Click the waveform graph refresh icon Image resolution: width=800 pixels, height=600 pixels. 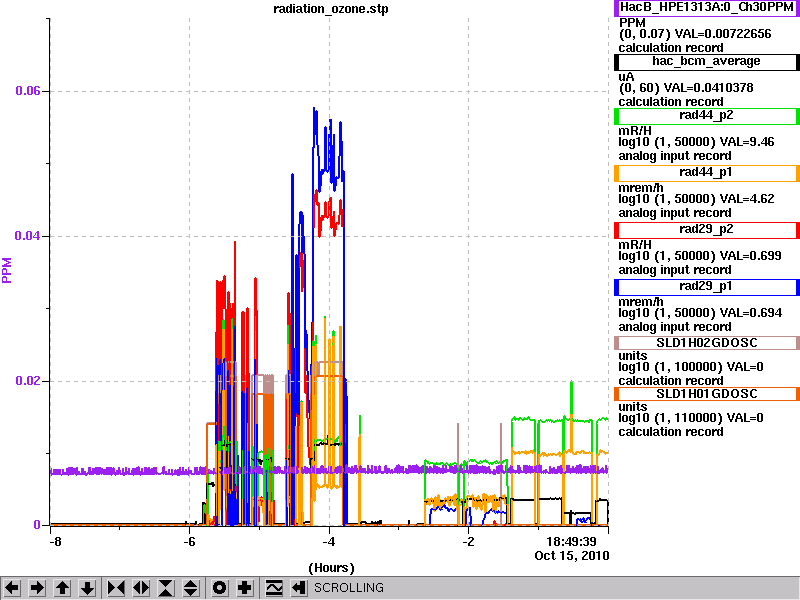coord(274,588)
